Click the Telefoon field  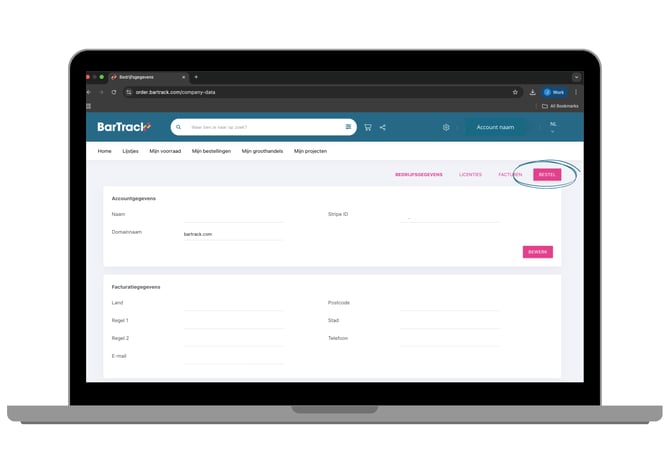tap(450, 340)
